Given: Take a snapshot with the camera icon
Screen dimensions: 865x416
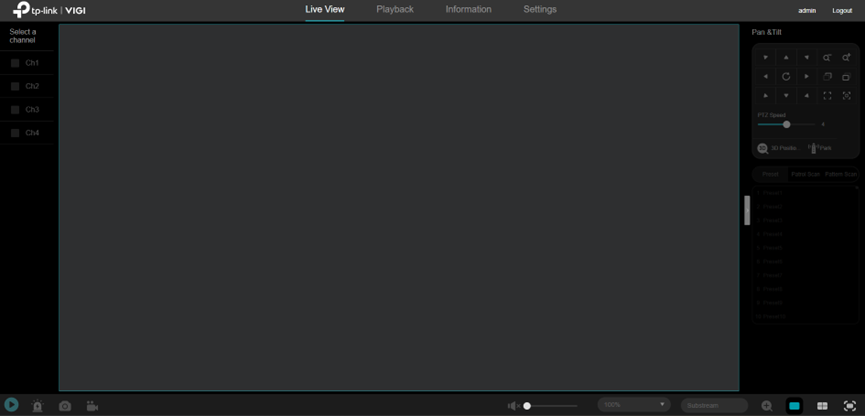Looking at the screenshot, I should click(x=65, y=406).
